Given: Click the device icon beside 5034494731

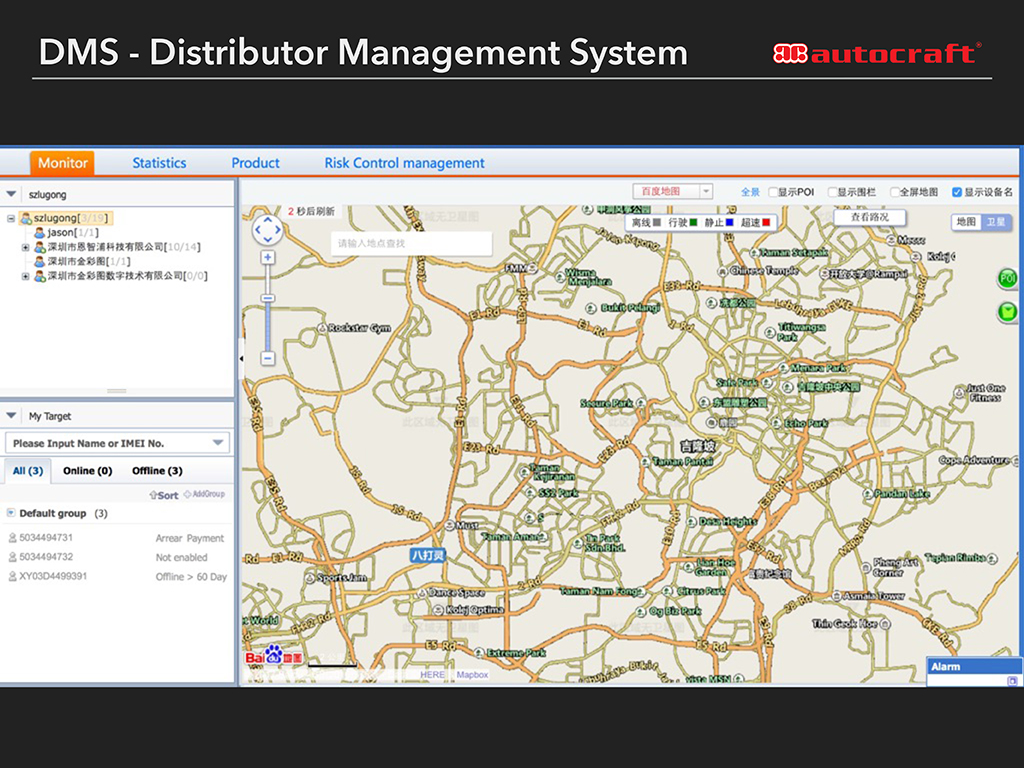Looking at the screenshot, I should pyautogui.click(x=12, y=538).
